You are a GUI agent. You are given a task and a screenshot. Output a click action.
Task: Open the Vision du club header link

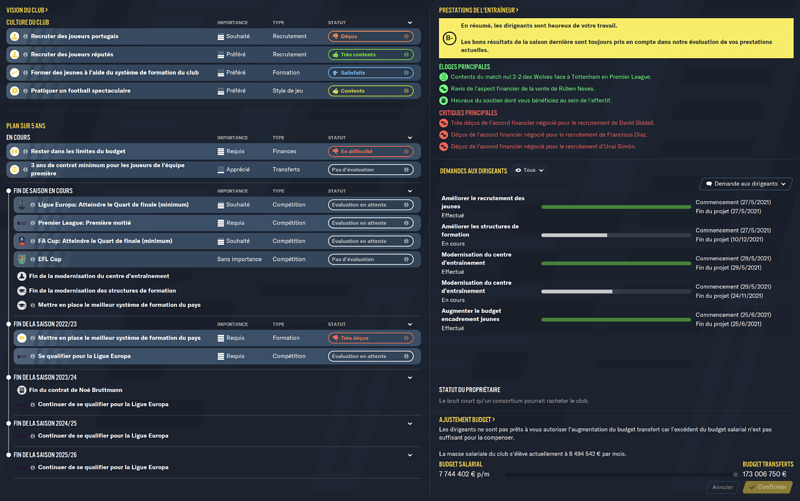[x=27, y=10]
